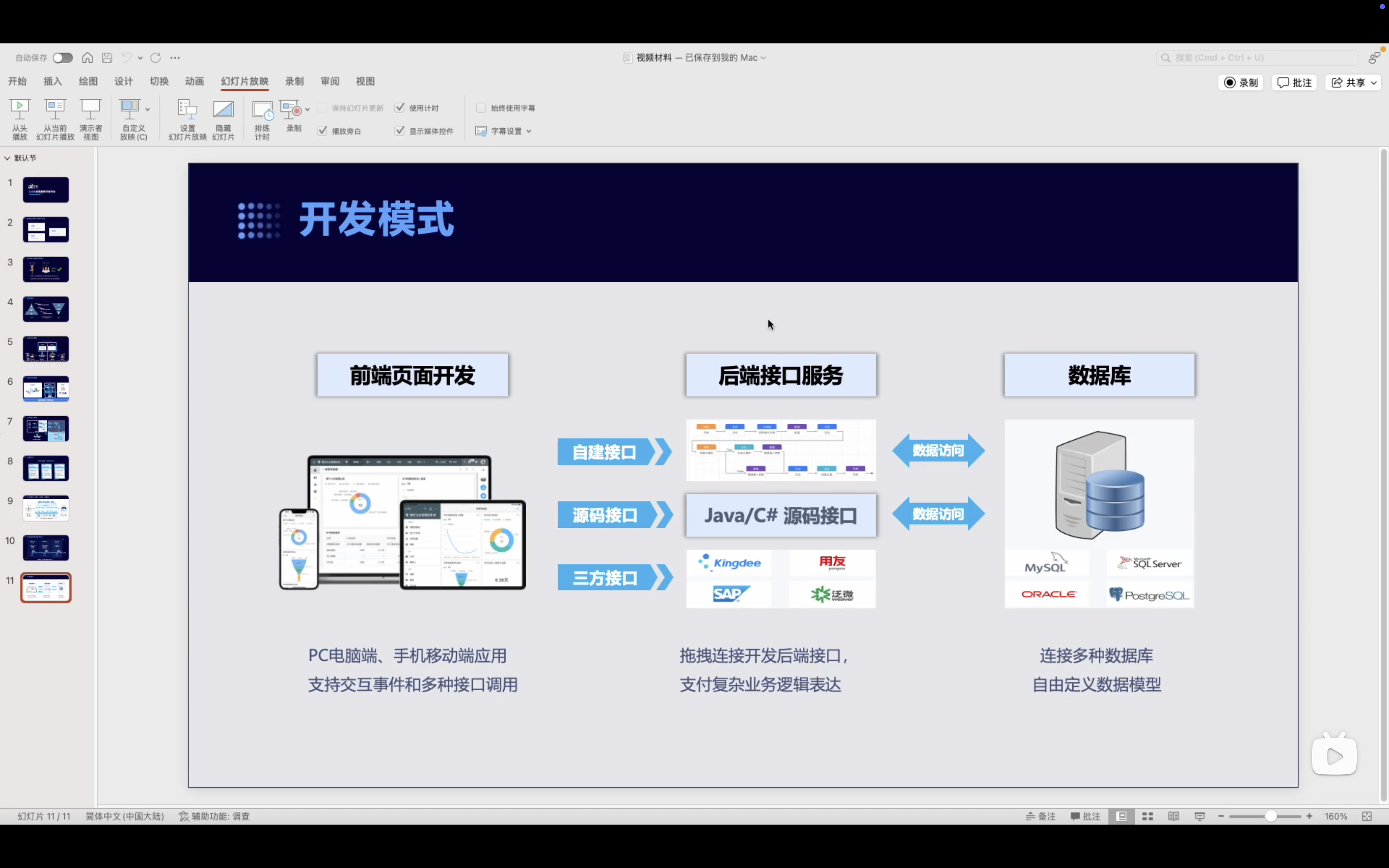Collapse Default Section (默认节) in slide panel
Viewport: 1389px width, 868px height.
tap(7, 158)
